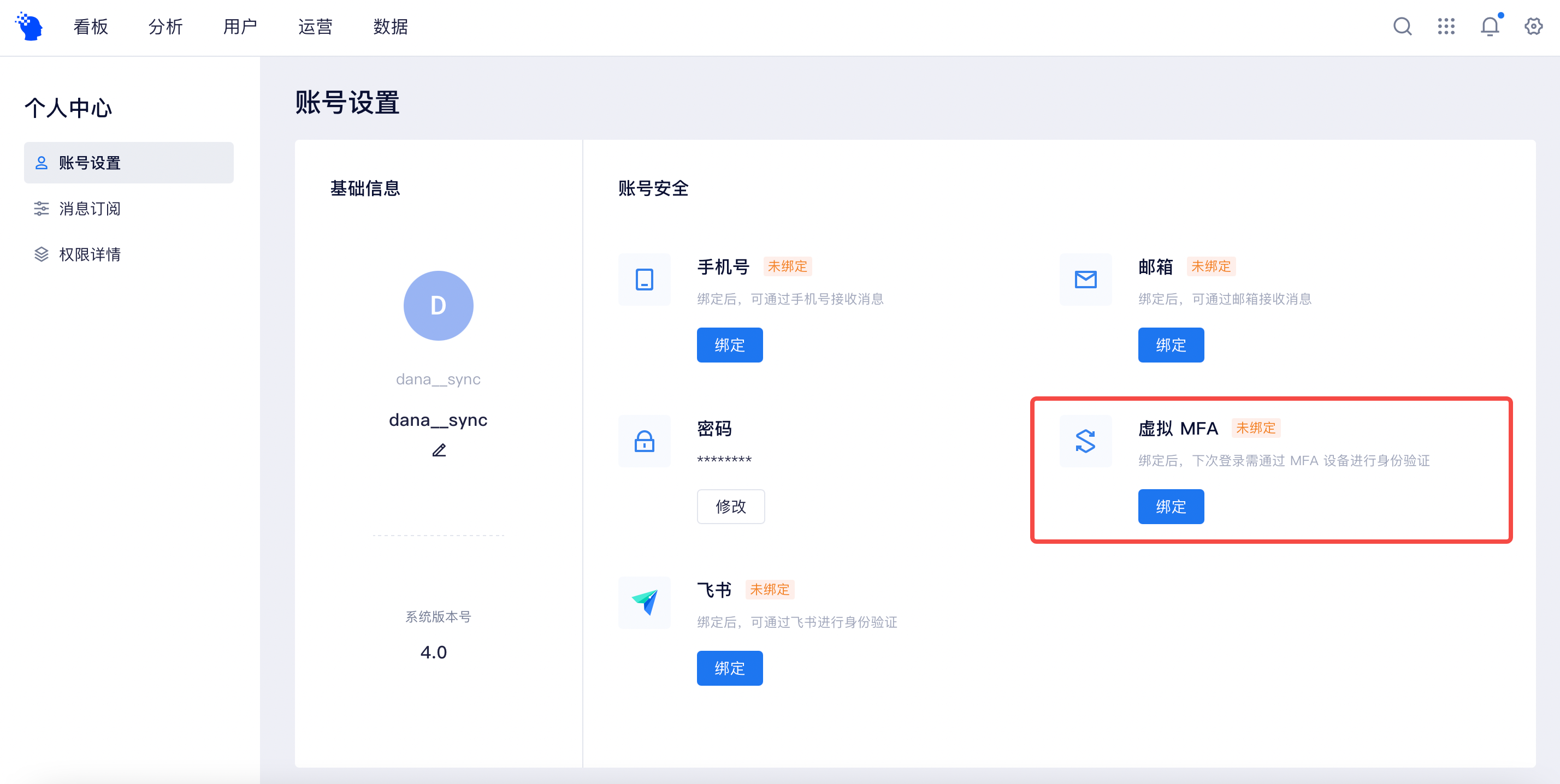Open the notifications bell
1560x784 pixels.
tap(1490, 27)
